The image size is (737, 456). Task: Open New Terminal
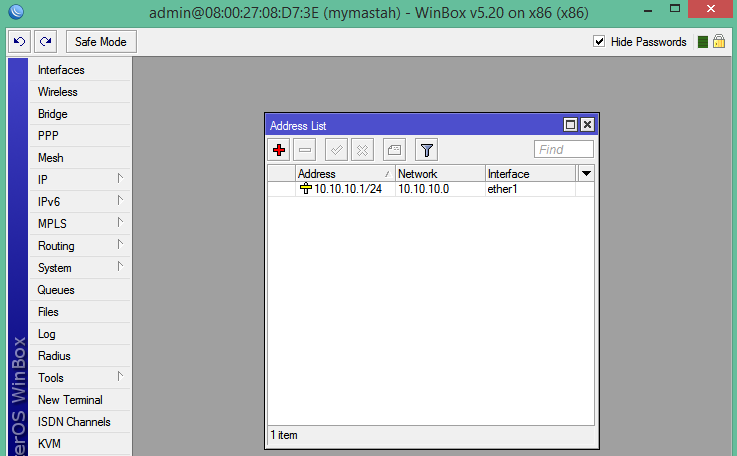point(80,400)
